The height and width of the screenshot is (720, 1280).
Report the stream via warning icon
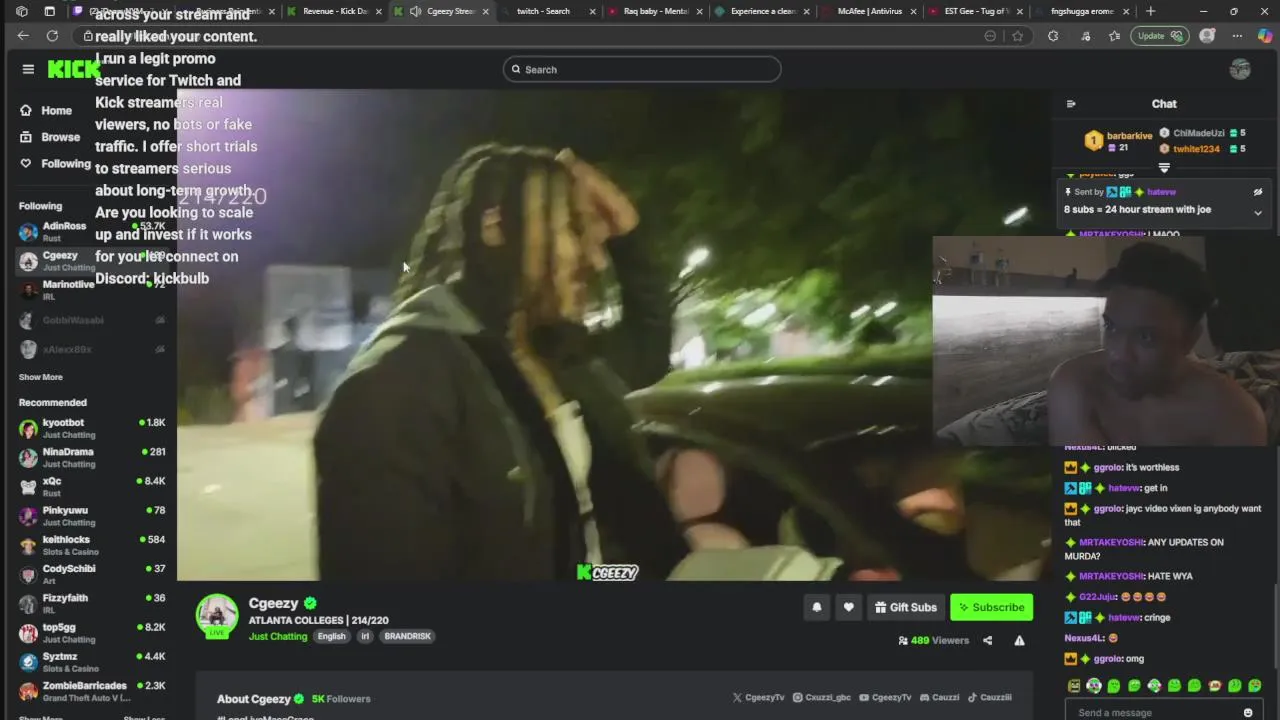[1019, 641]
